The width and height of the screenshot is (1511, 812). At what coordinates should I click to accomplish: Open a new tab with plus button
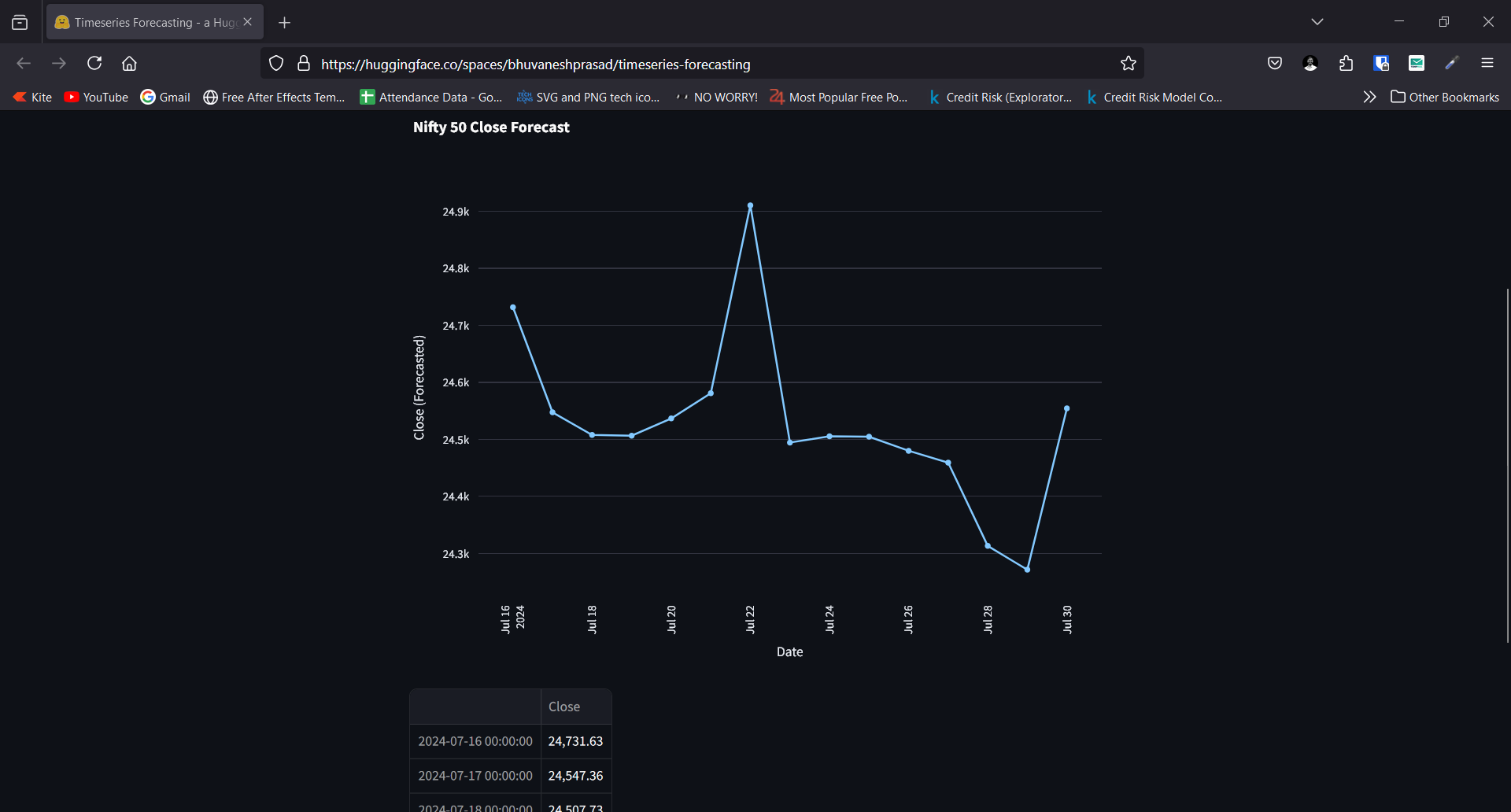[x=285, y=23]
